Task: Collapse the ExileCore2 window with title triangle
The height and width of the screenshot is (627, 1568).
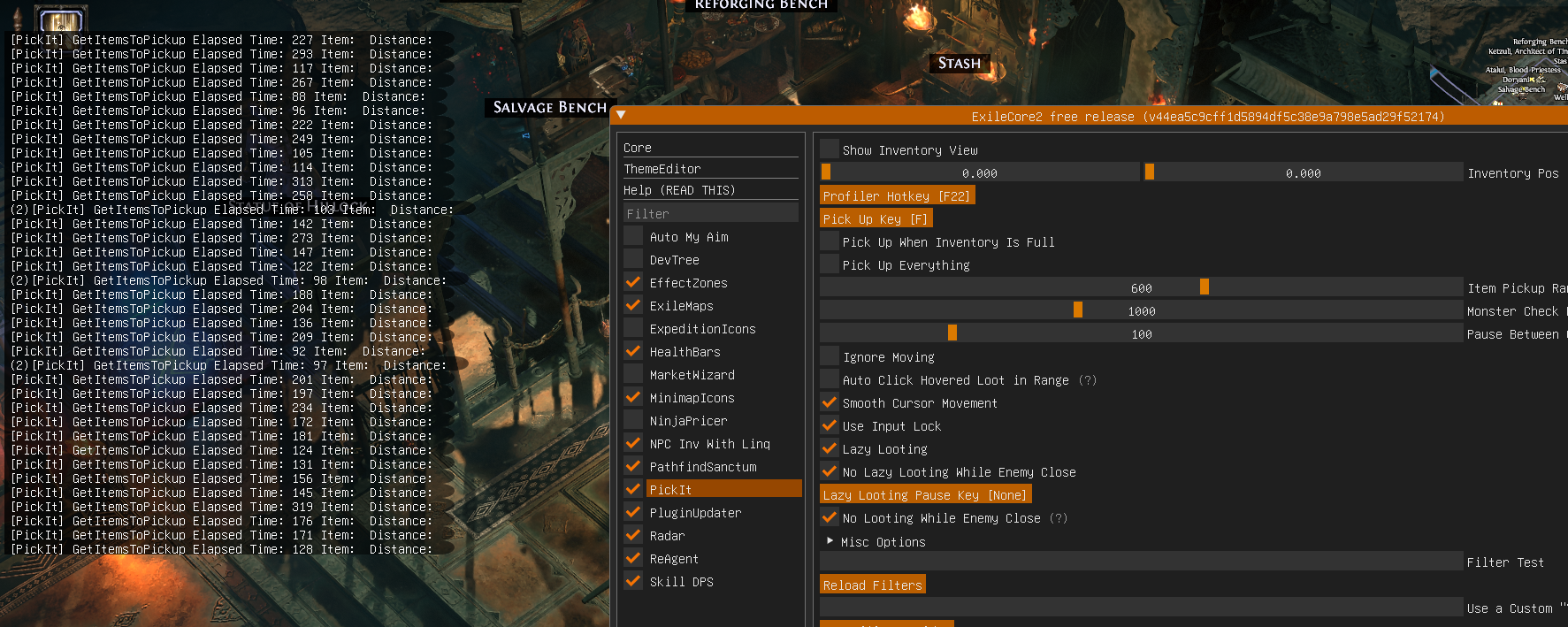Action: click(621, 116)
